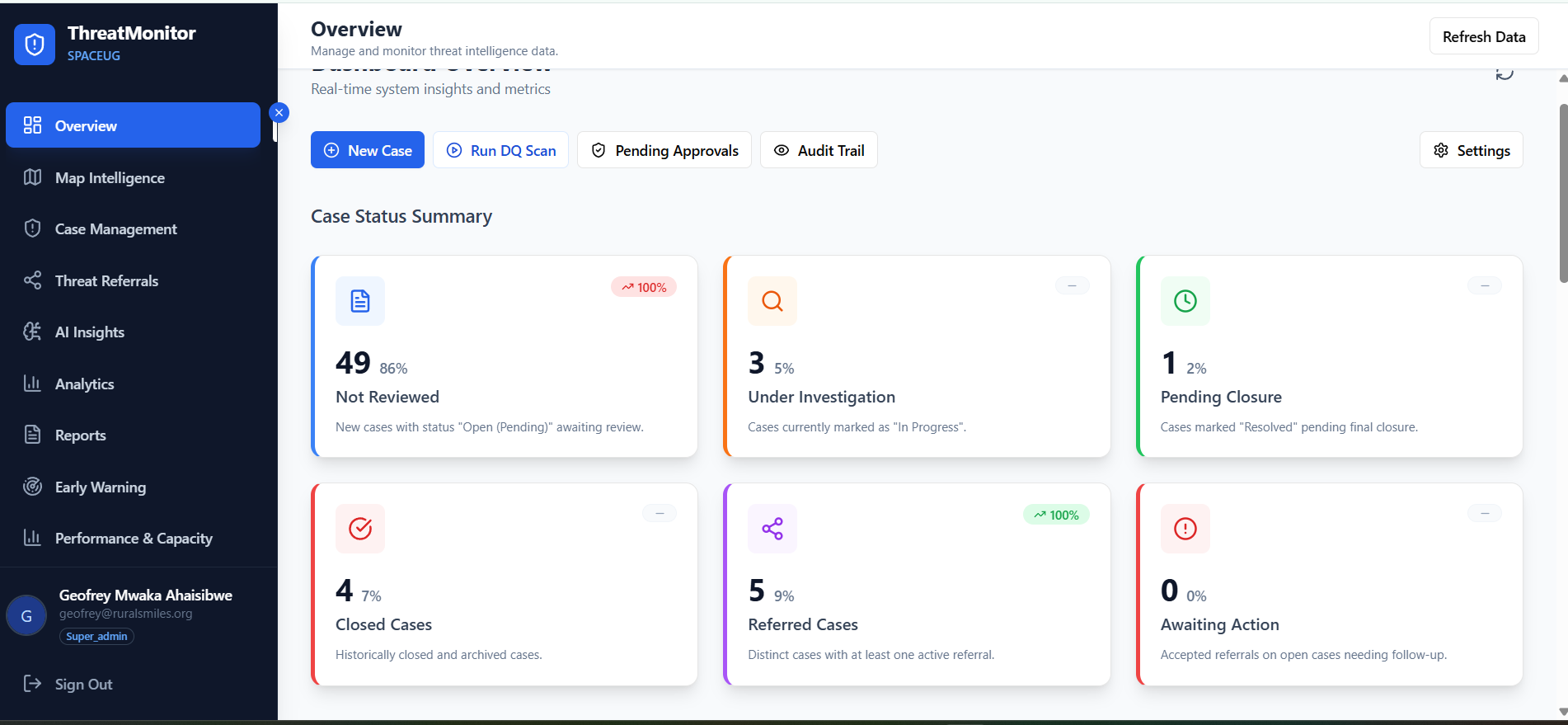
Task: Open Pending Approvals
Action: (x=664, y=150)
